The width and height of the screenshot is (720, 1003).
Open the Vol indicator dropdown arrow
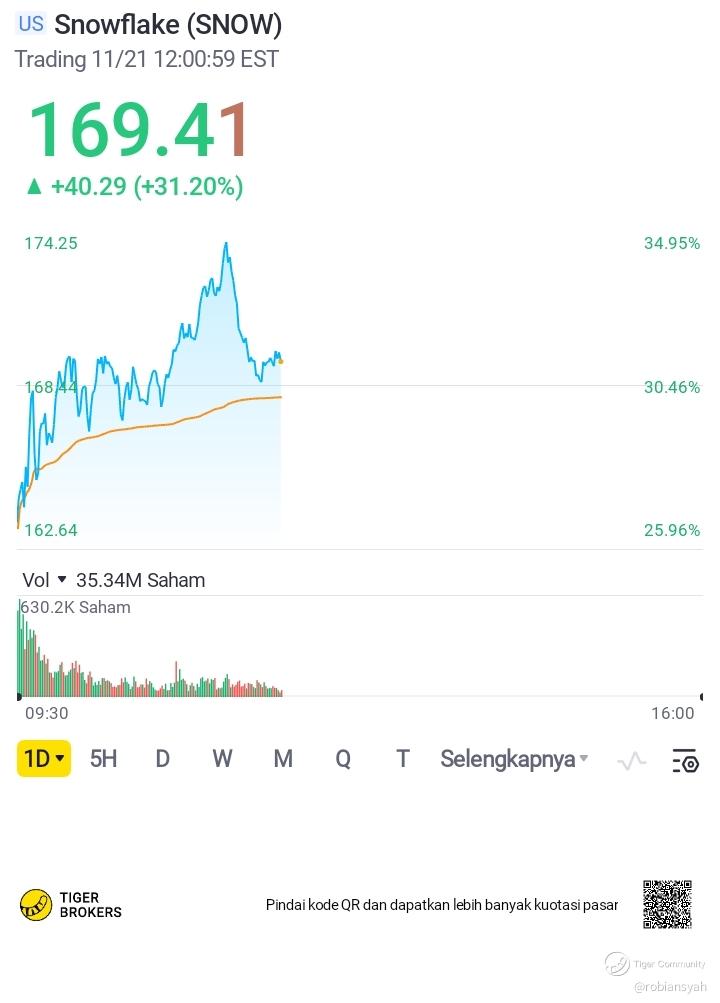pyautogui.click(x=62, y=580)
